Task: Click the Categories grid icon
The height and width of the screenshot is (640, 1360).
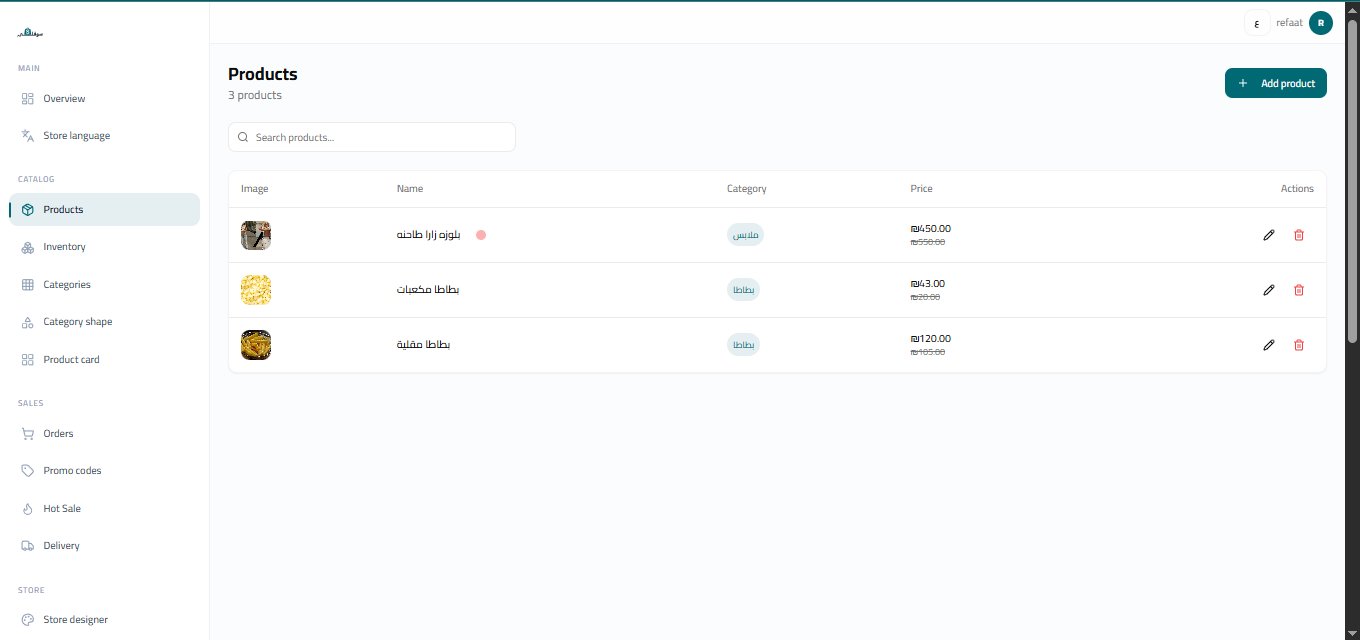Action: coord(28,285)
